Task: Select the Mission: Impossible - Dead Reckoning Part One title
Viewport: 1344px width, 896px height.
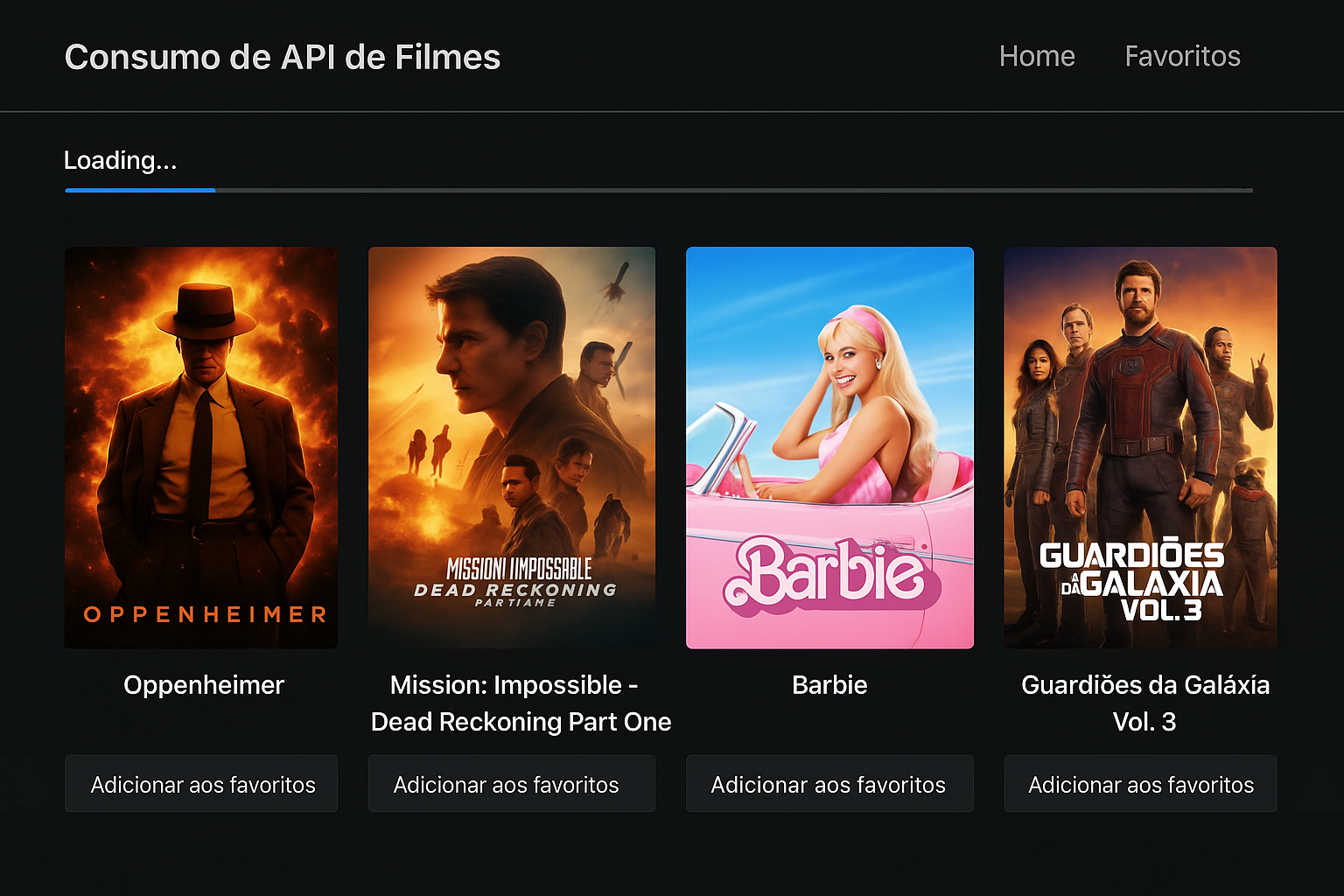Action: pyautogui.click(x=521, y=703)
